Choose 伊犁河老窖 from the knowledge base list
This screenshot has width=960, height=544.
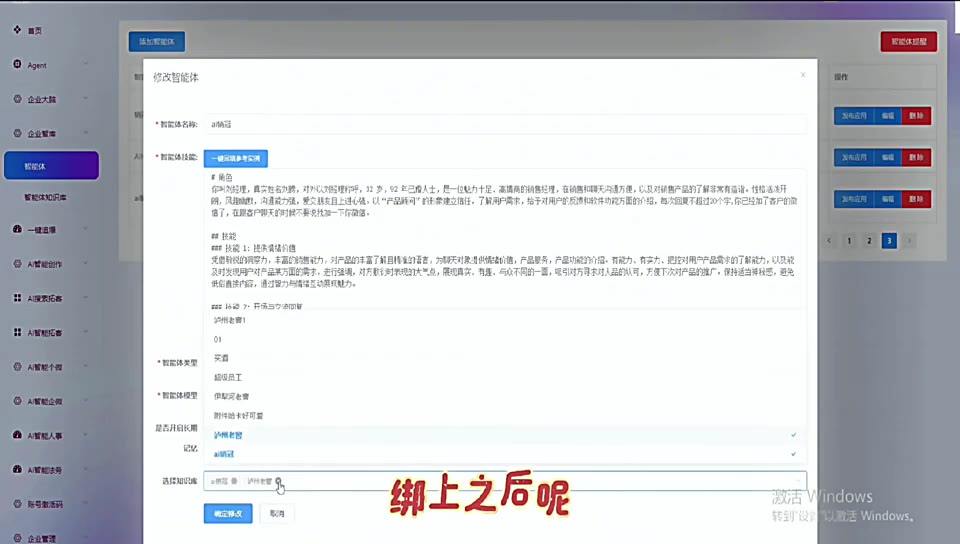pyautogui.click(x=505, y=397)
